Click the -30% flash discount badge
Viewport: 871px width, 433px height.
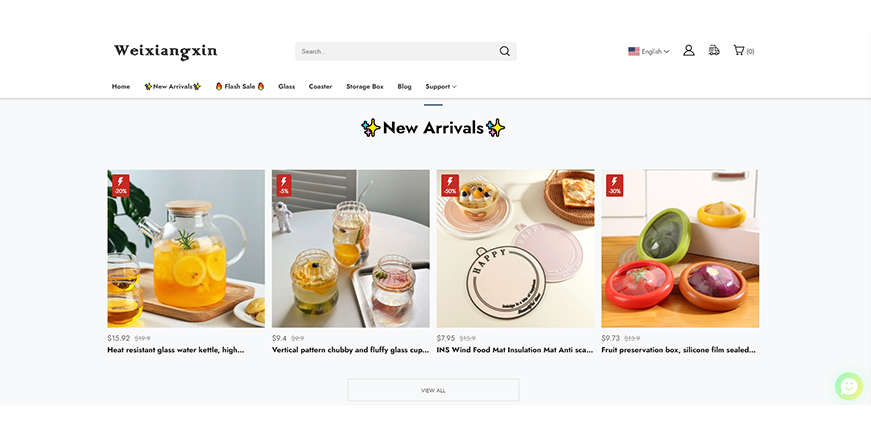click(x=614, y=185)
